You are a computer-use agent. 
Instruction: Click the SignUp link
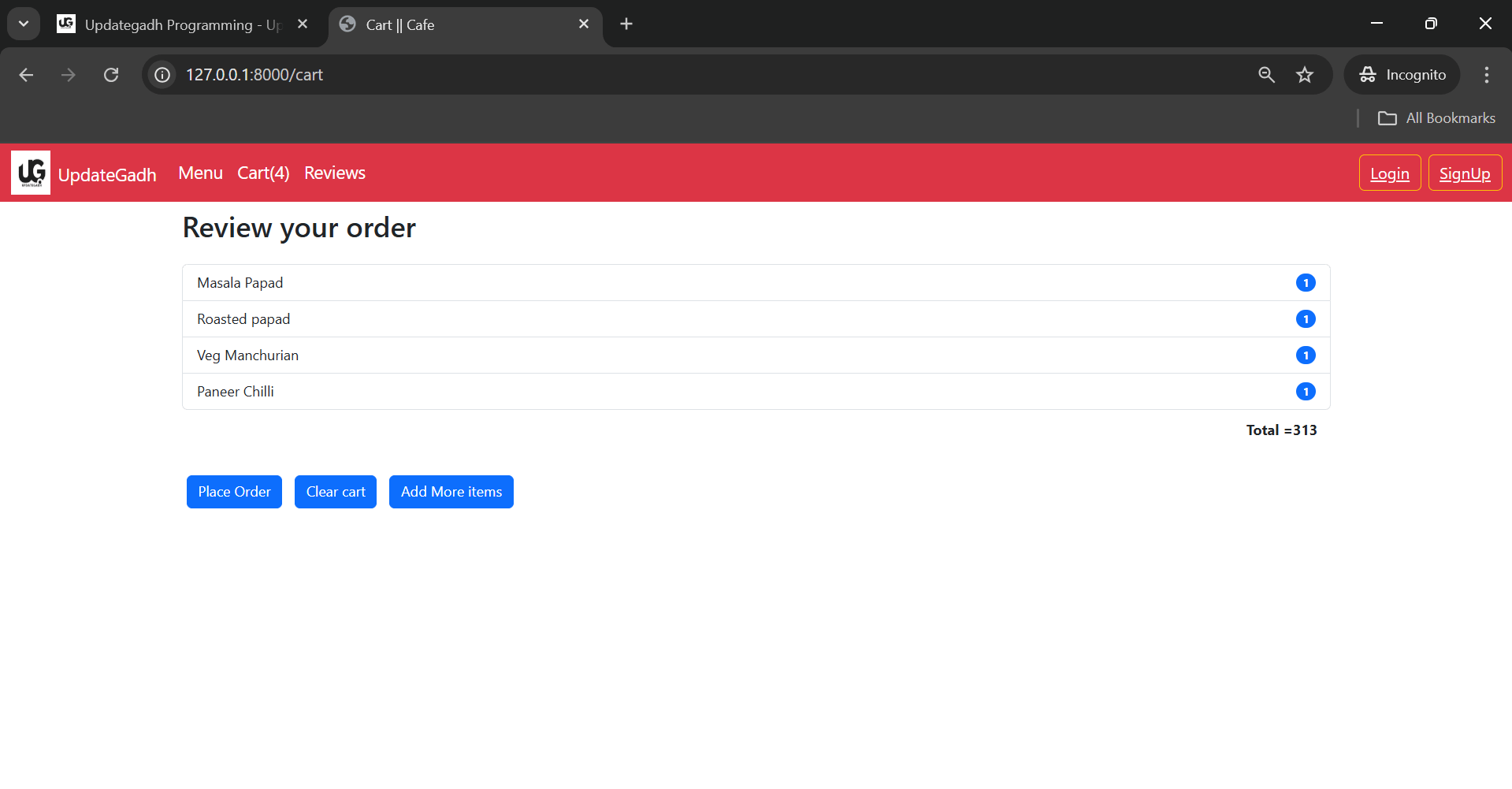[x=1465, y=173]
